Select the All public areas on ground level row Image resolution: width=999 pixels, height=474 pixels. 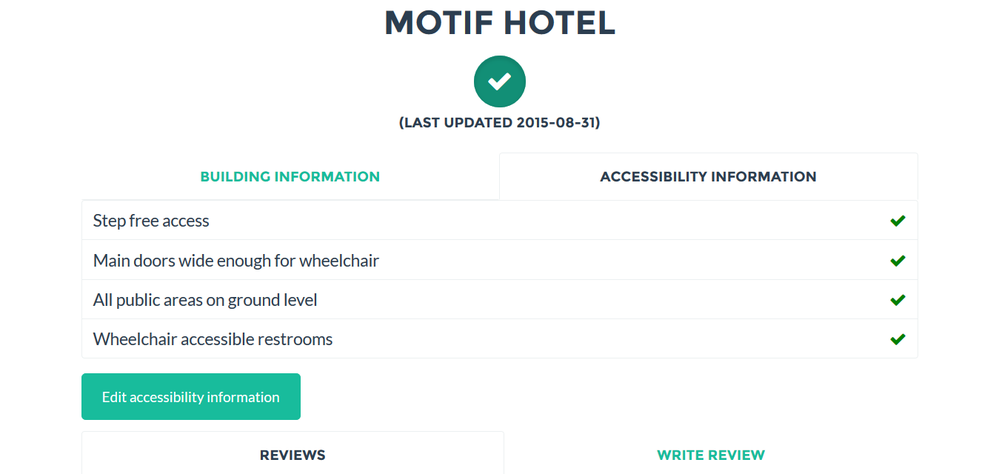500,299
